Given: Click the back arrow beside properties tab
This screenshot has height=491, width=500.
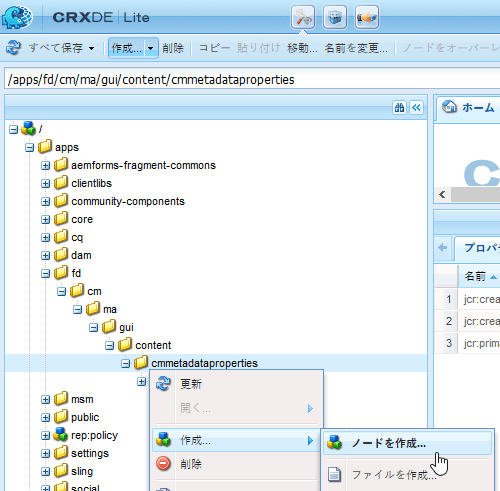Looking at the screenshot, I should point(443,248).
